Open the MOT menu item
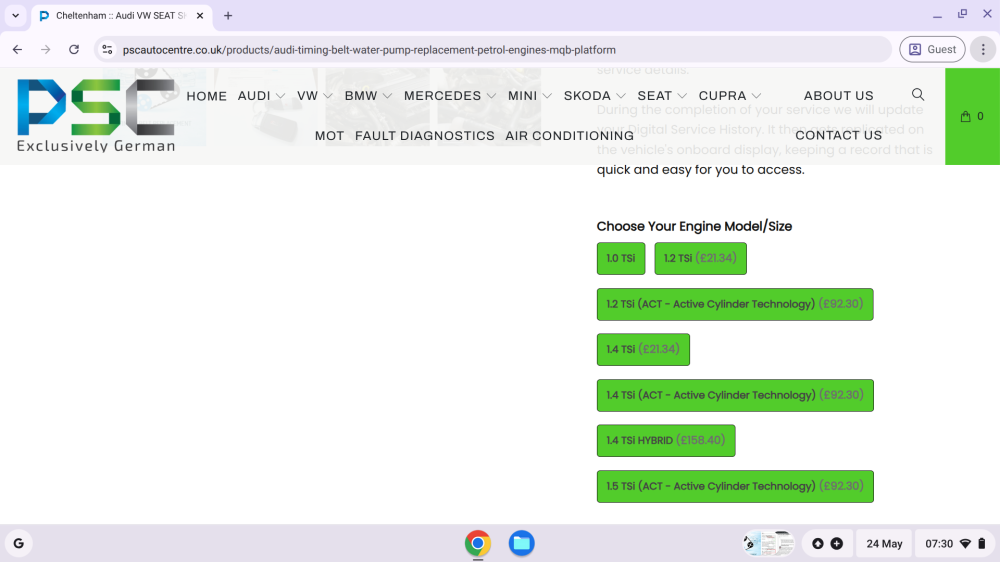The width and height of the screenshot is (1000, 562). [x=329, y=136]
